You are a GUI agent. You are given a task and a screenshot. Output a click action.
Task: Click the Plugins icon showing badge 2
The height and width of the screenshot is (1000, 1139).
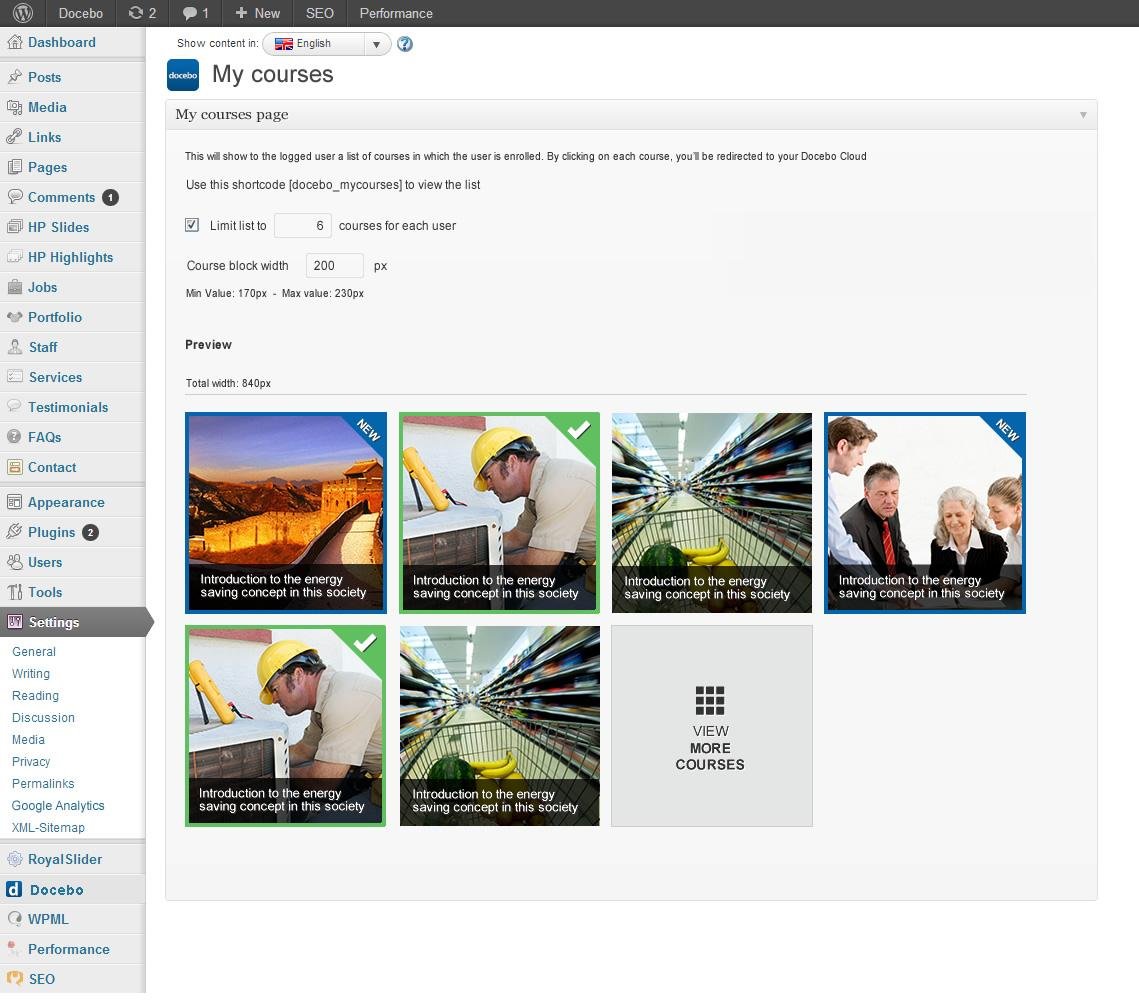coord(14,532)
